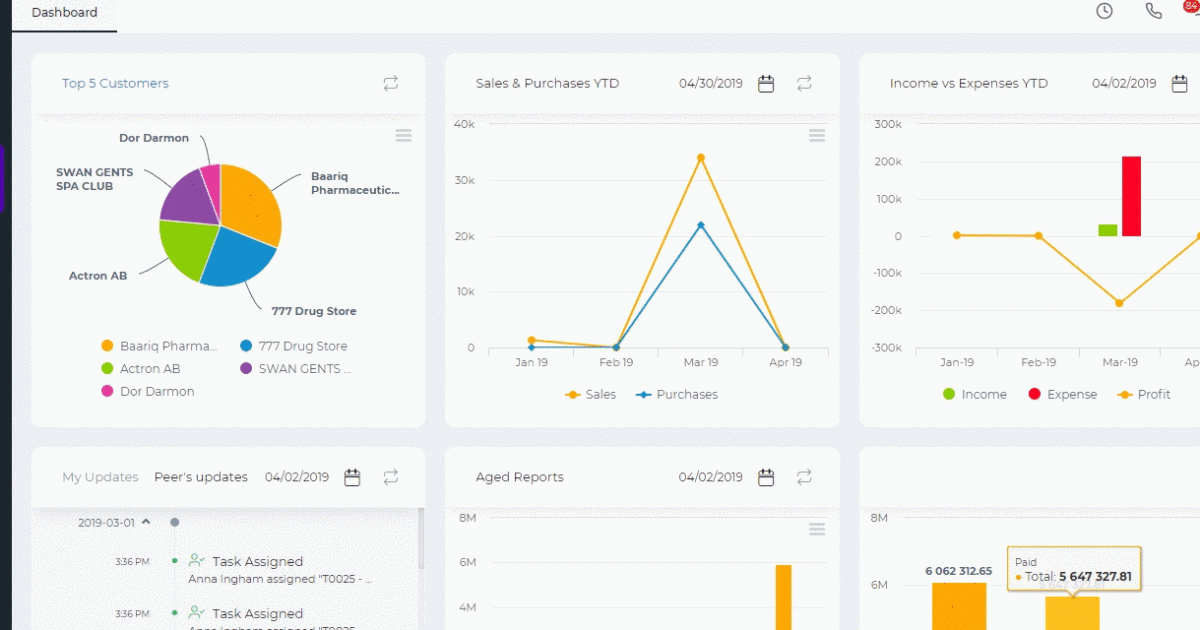
Task: Open the Top 5 Customers chart context menu
Action: 403,136
